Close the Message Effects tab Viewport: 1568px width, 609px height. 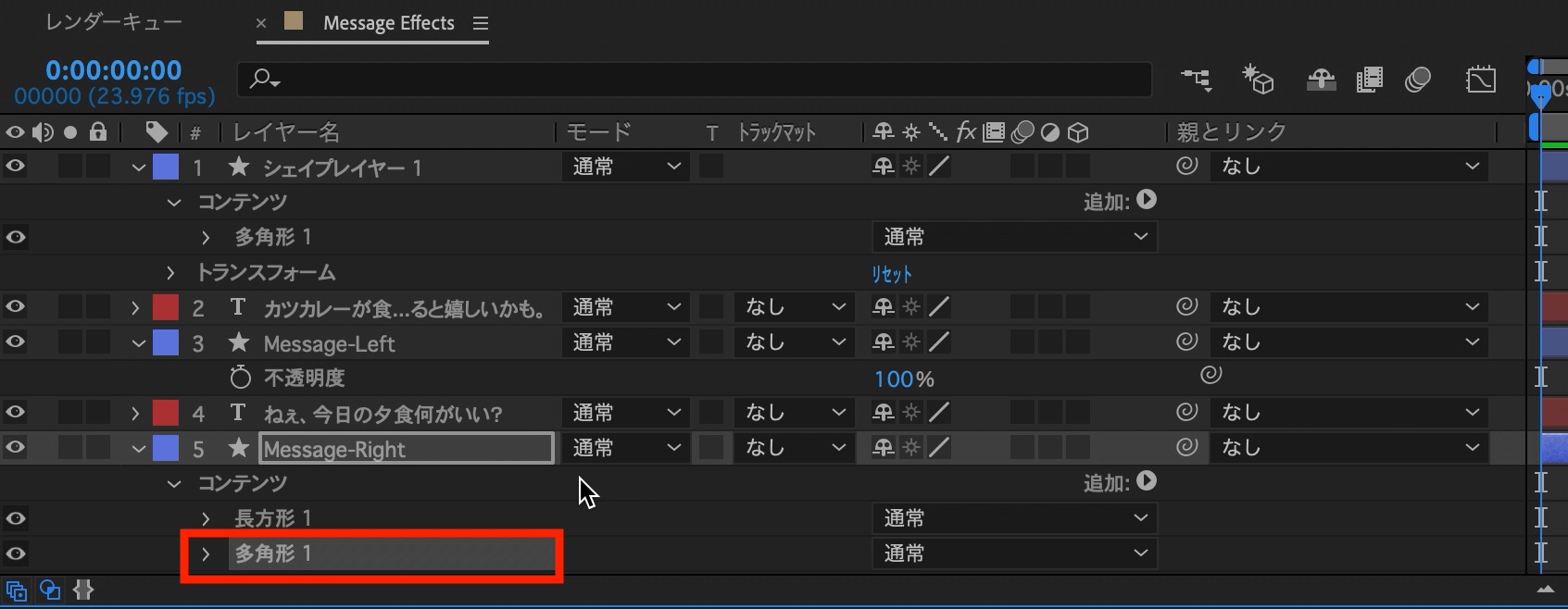(x=261, y=23)
